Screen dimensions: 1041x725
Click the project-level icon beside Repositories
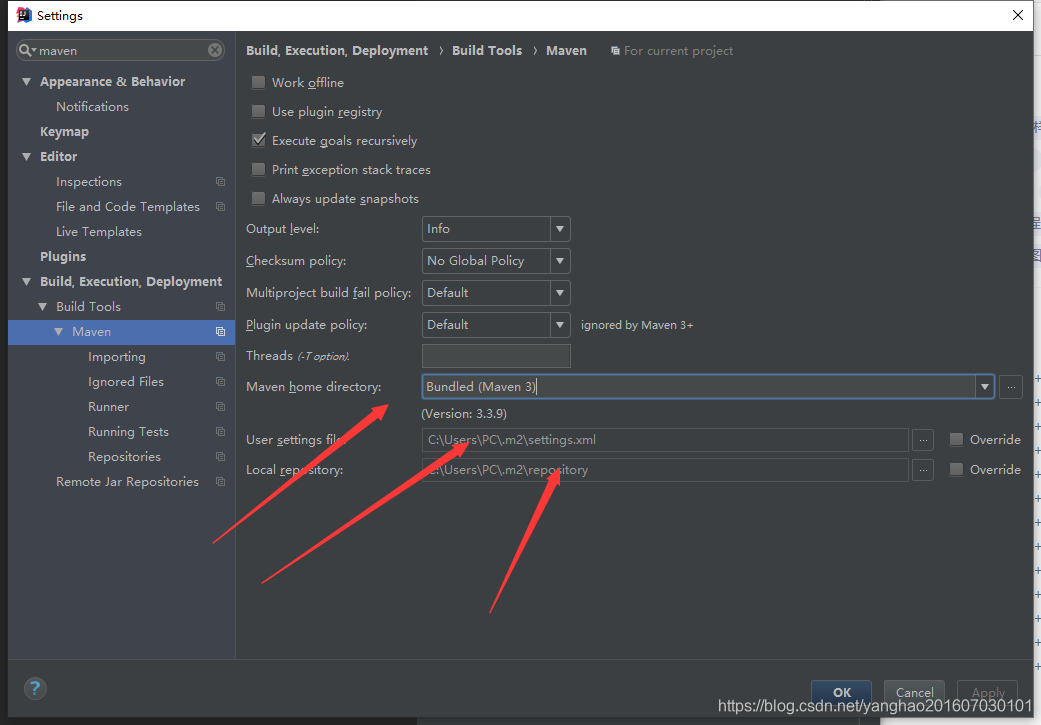(220, 457)
